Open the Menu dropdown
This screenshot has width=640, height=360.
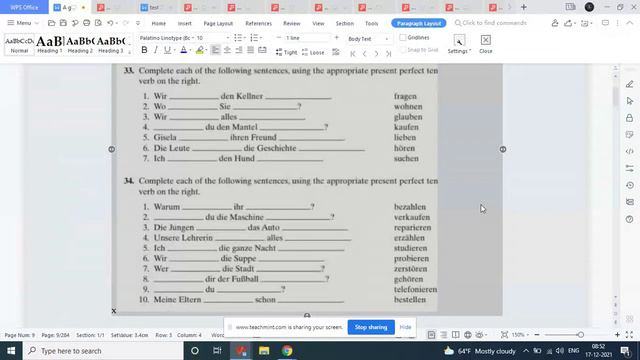tap(23, 23)
